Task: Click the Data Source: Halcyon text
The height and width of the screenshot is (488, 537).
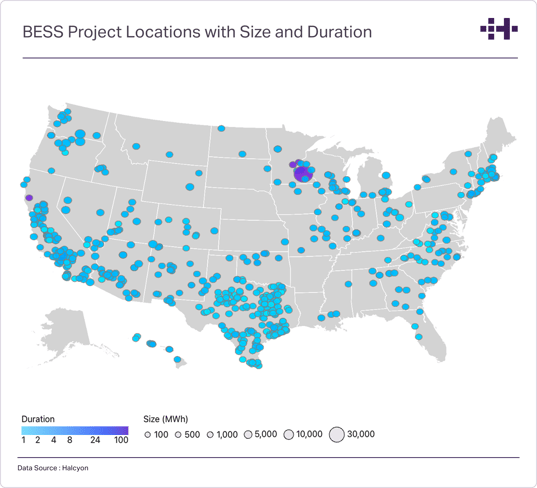Action: [53, 468]
